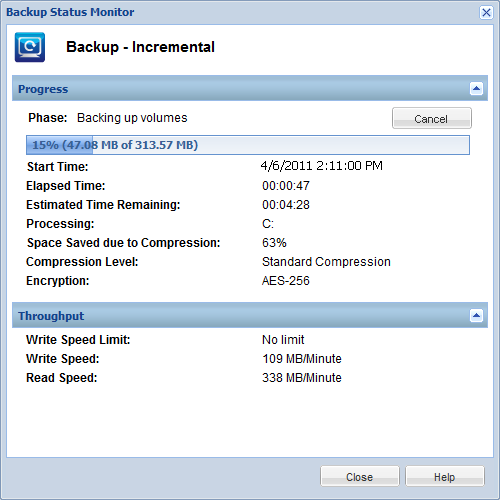
Task: Click the Backing up volumes phase text
Action: (132, 118)
